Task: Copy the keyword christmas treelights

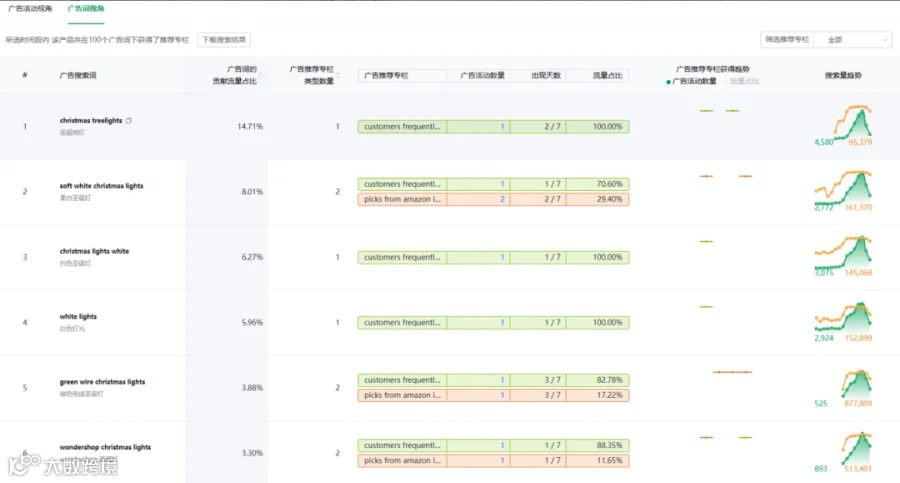Action: point(129,121)
